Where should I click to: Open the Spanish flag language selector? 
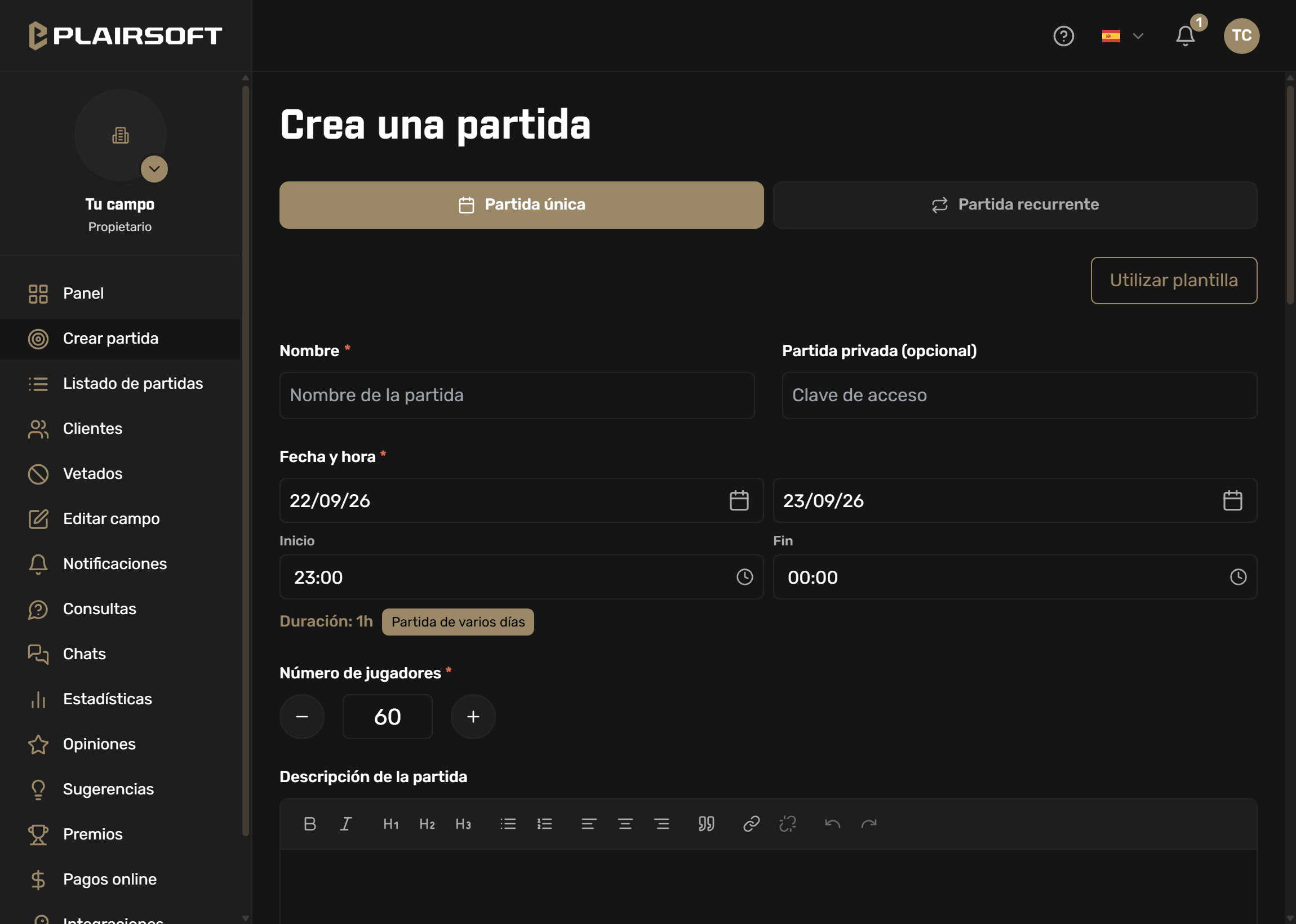click(x=1122, y=36)
